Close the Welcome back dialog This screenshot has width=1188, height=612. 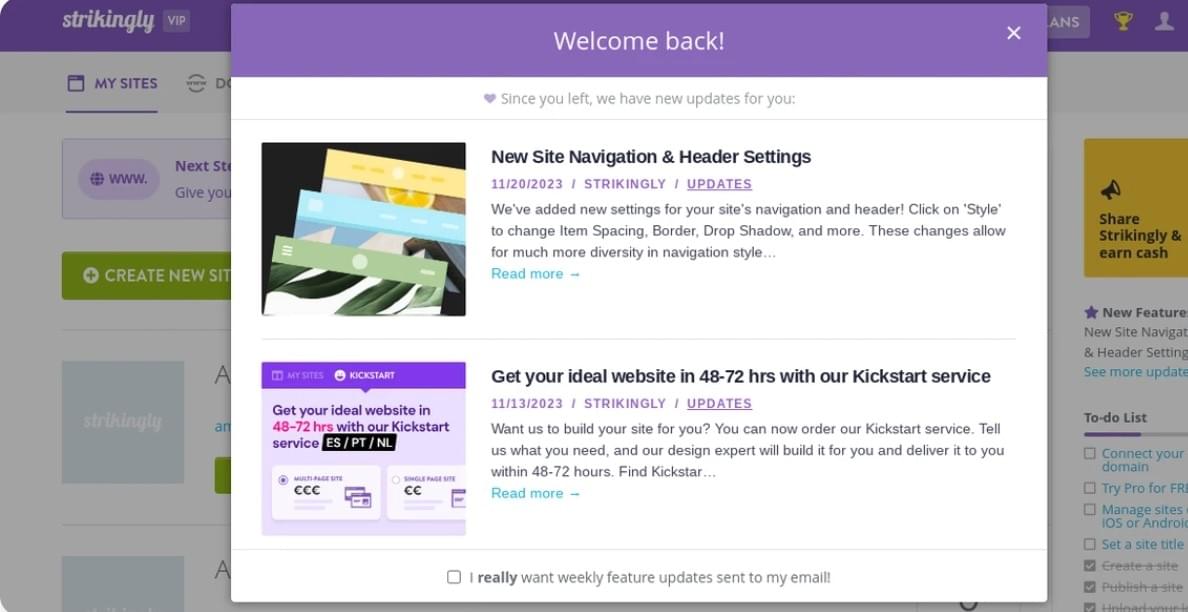click(1014, 33)
